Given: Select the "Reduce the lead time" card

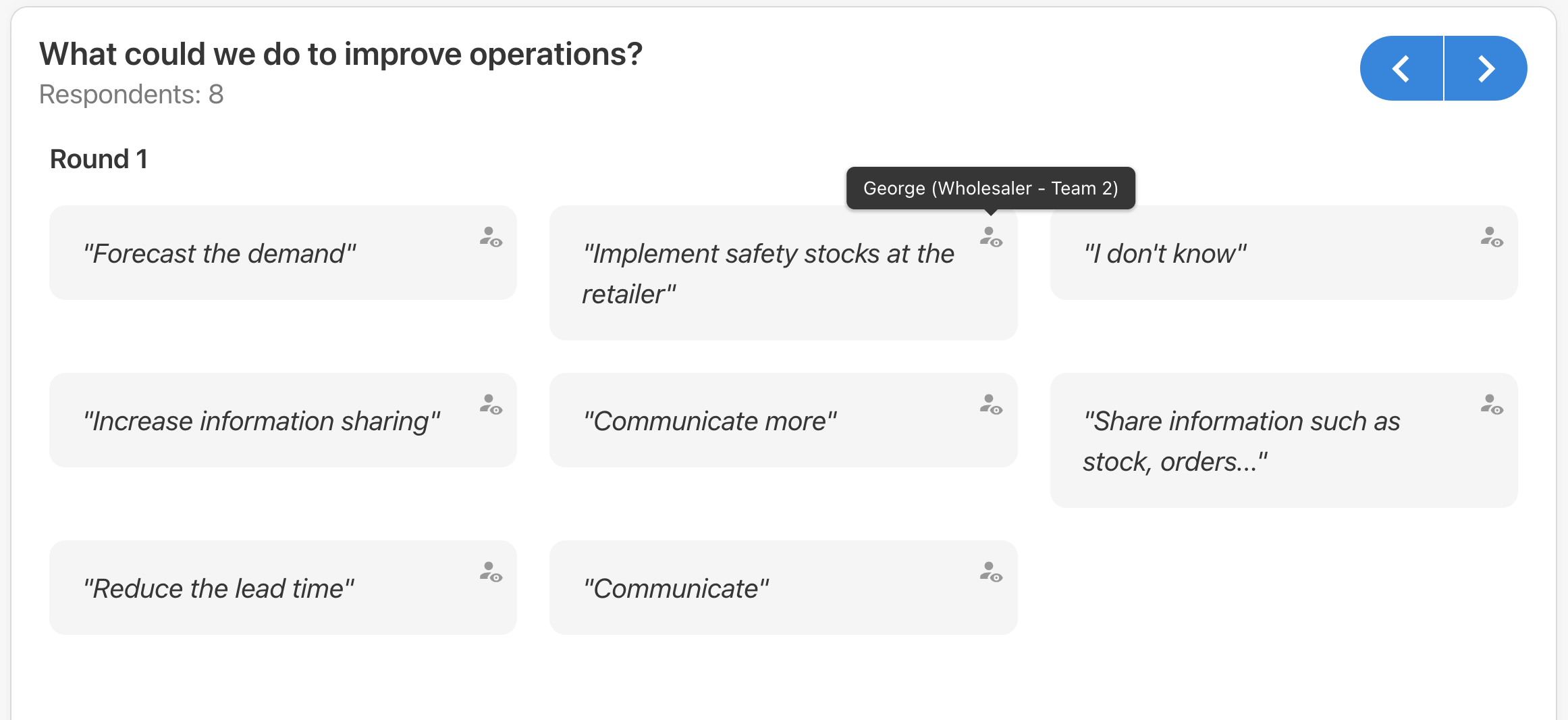Looking at the screenshot, I should click(283, 588).
